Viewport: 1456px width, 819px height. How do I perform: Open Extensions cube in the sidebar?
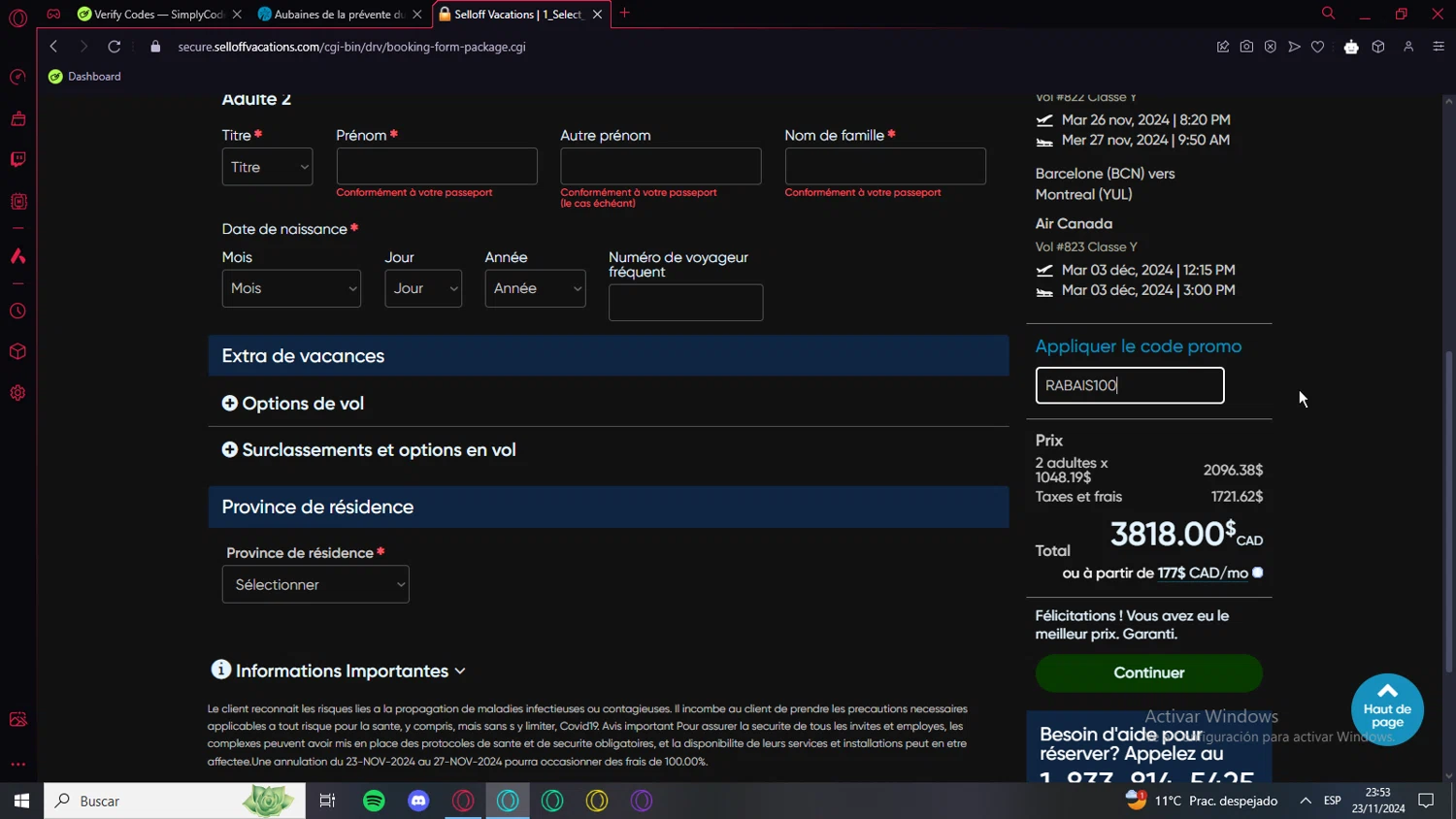17,351
